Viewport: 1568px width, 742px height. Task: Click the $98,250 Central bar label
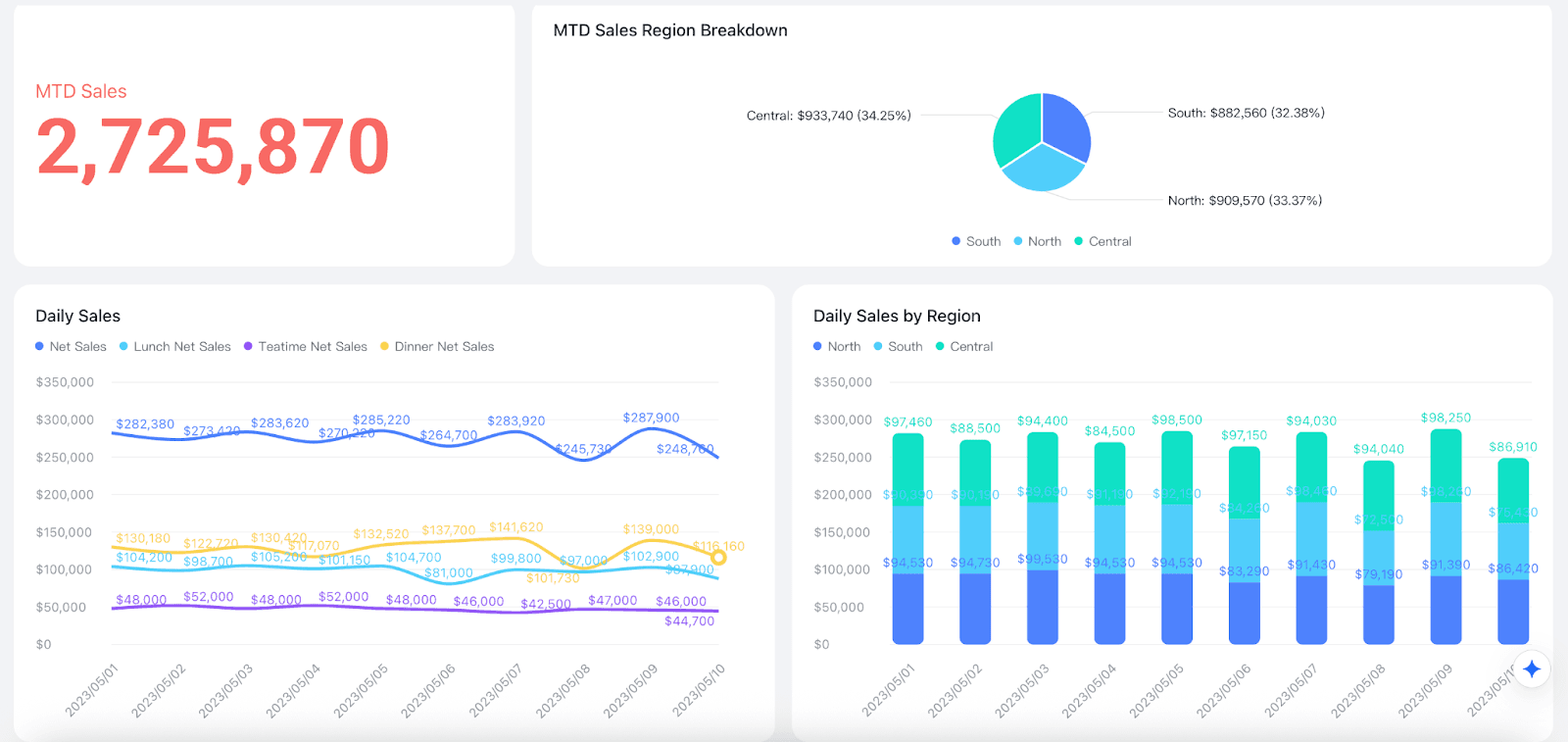click(x=1446, y=418)
